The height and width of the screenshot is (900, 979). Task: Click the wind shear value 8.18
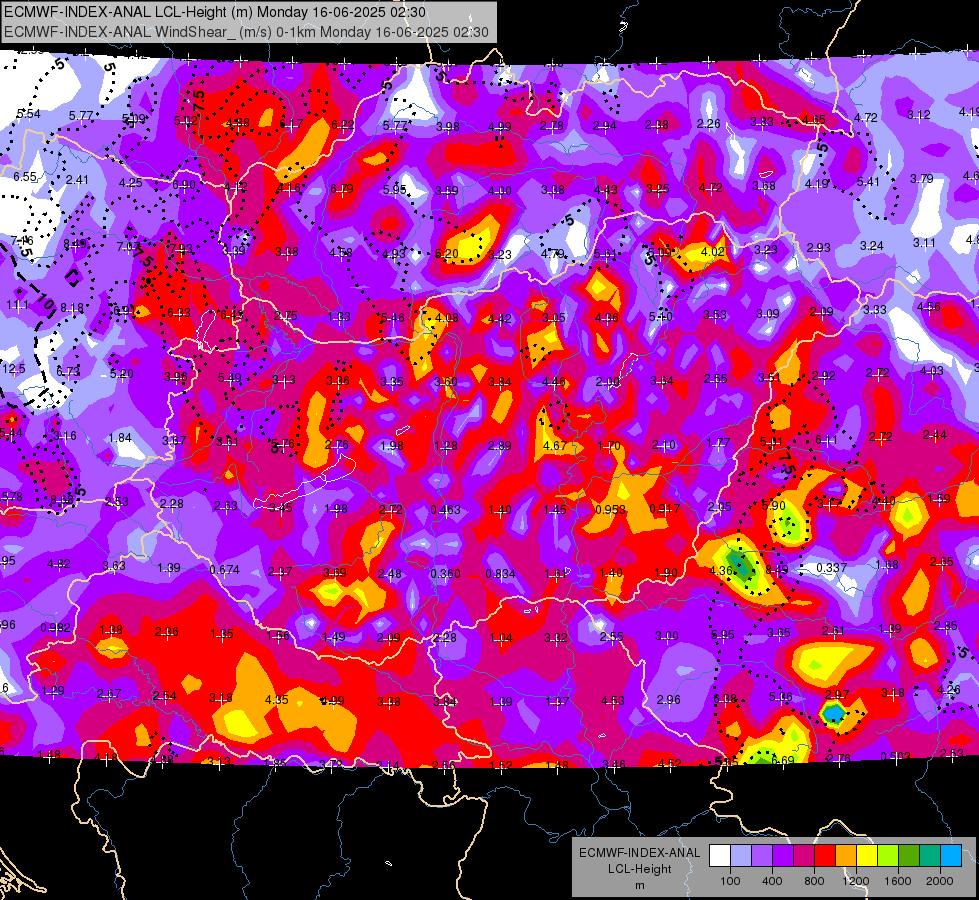click(x=72, y=308)
